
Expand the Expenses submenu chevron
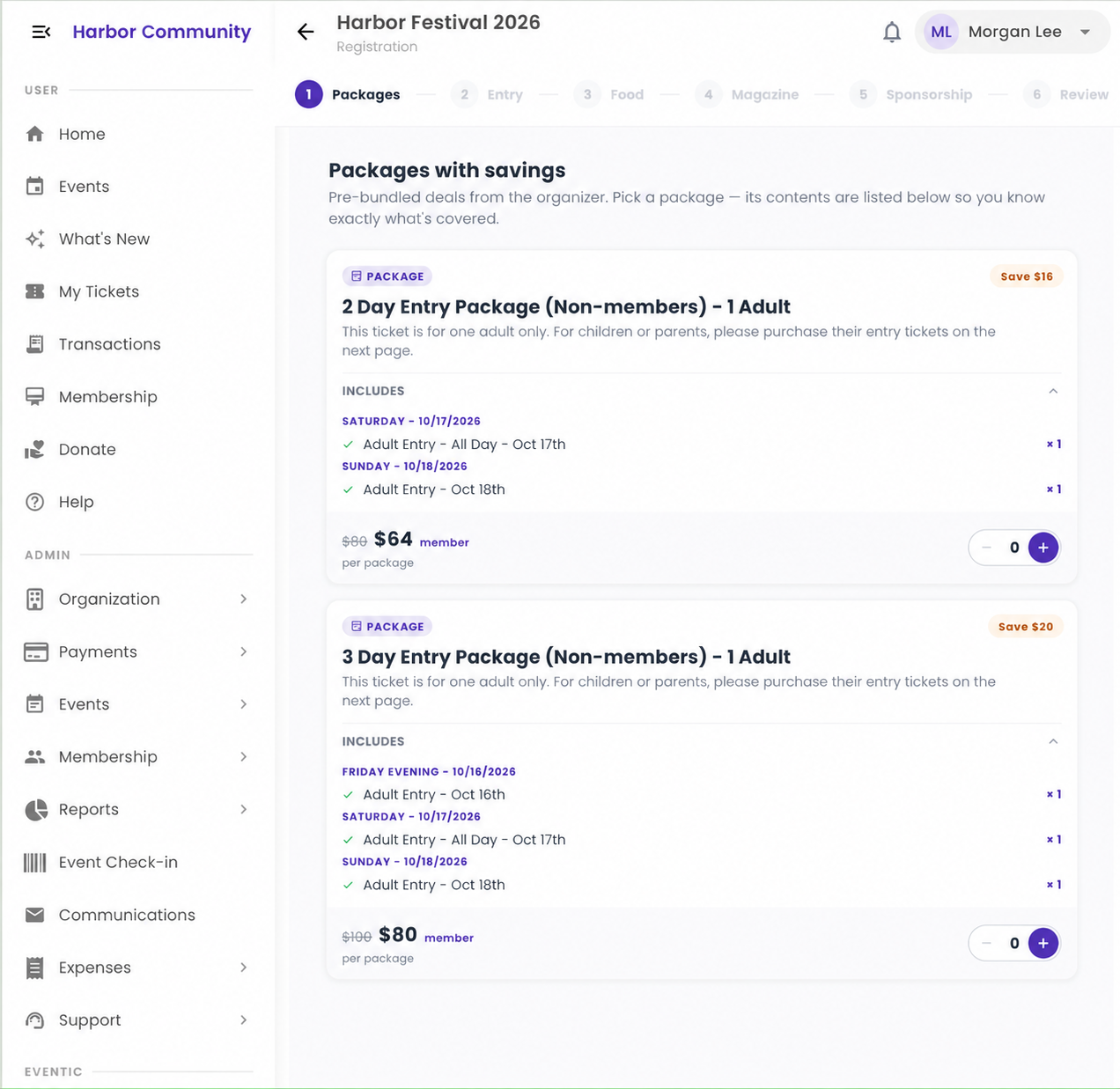point(244,968)
